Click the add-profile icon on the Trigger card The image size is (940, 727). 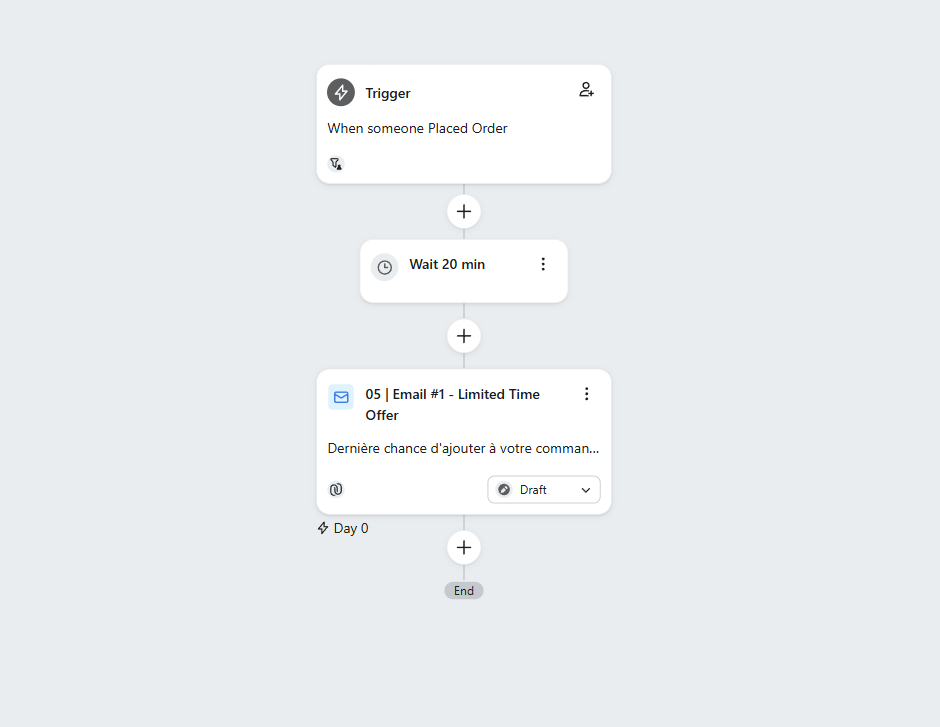pyautogui.click(x=587, y=90)
